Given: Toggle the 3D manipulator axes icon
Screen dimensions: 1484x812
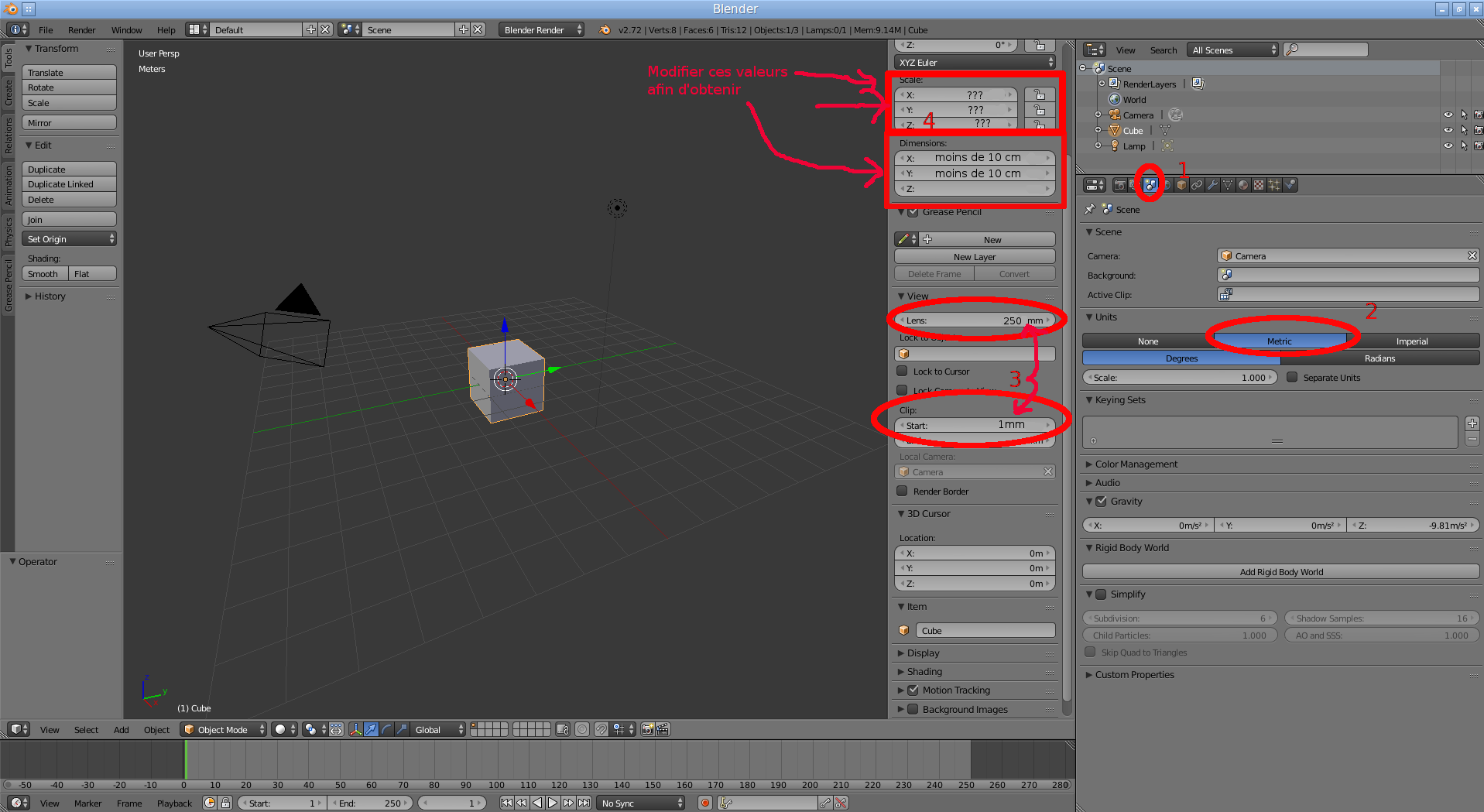Looking at the screenshot, I should [x=355, y=729].
